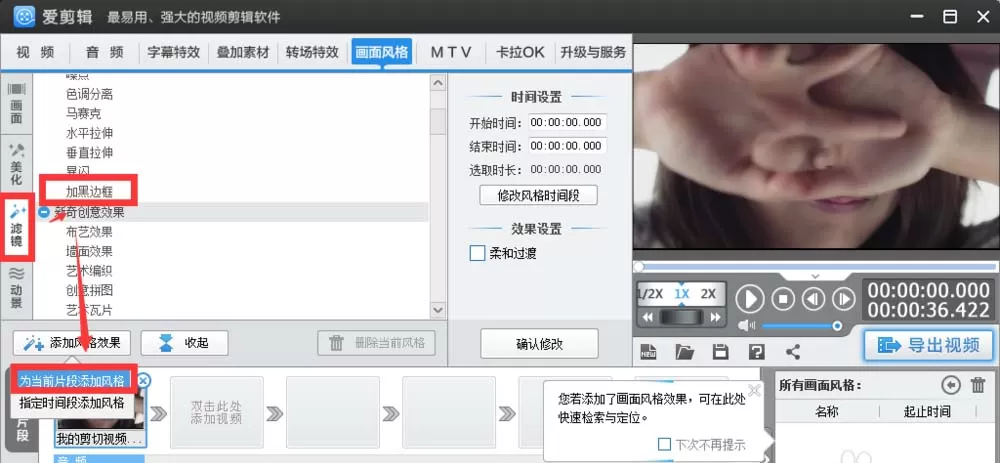Stop the video playback
The image size is (1000, 463).
(783, 298)
